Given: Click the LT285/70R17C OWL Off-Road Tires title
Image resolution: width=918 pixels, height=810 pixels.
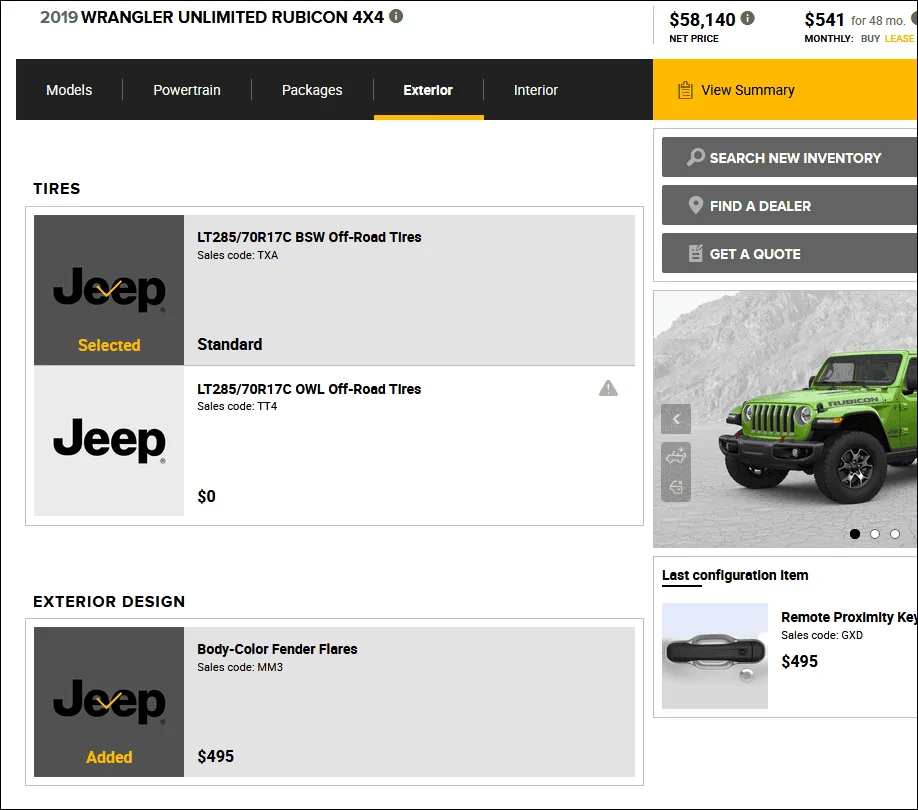Looking at the screenshot, I should point(309,389).
